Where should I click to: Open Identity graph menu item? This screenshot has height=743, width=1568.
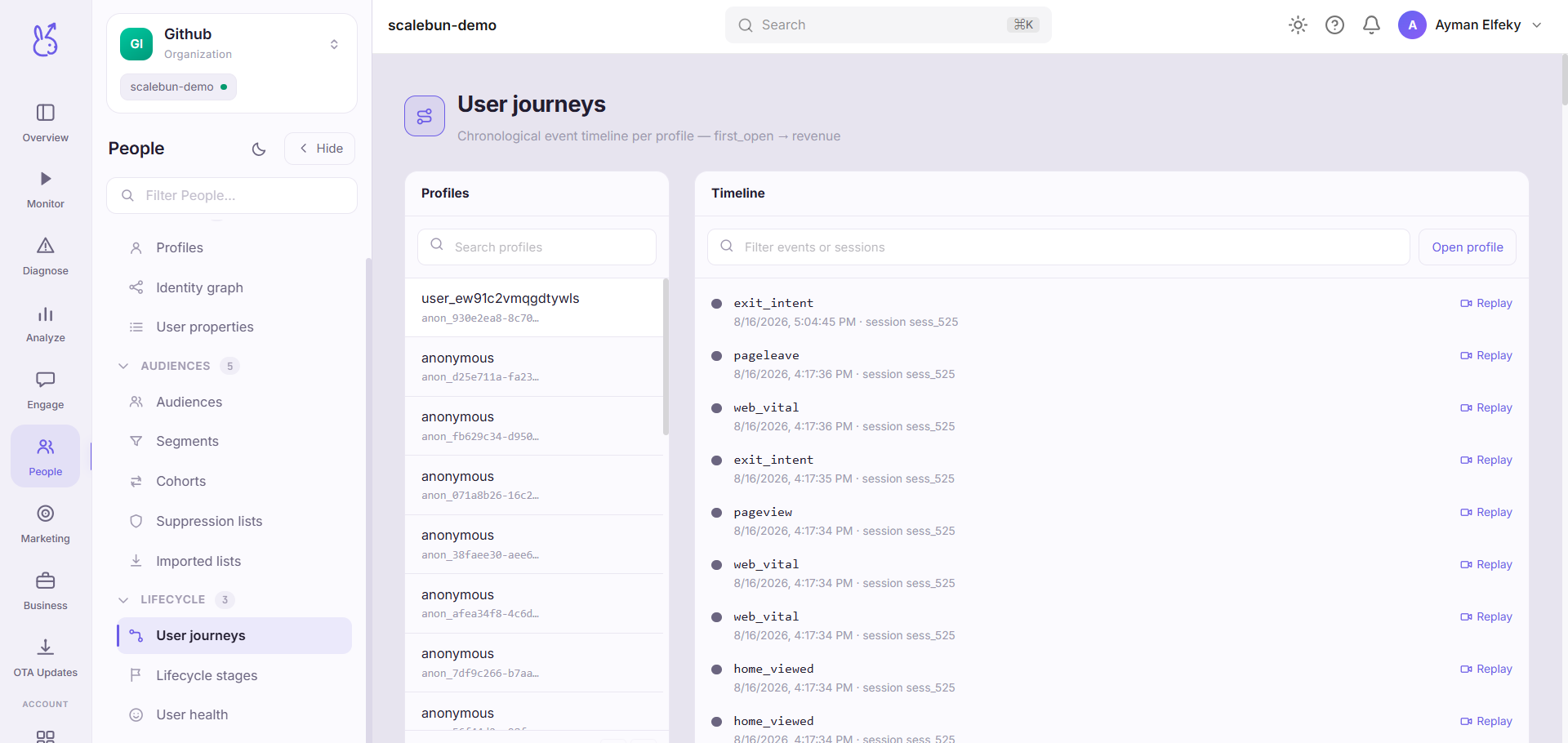234,287
